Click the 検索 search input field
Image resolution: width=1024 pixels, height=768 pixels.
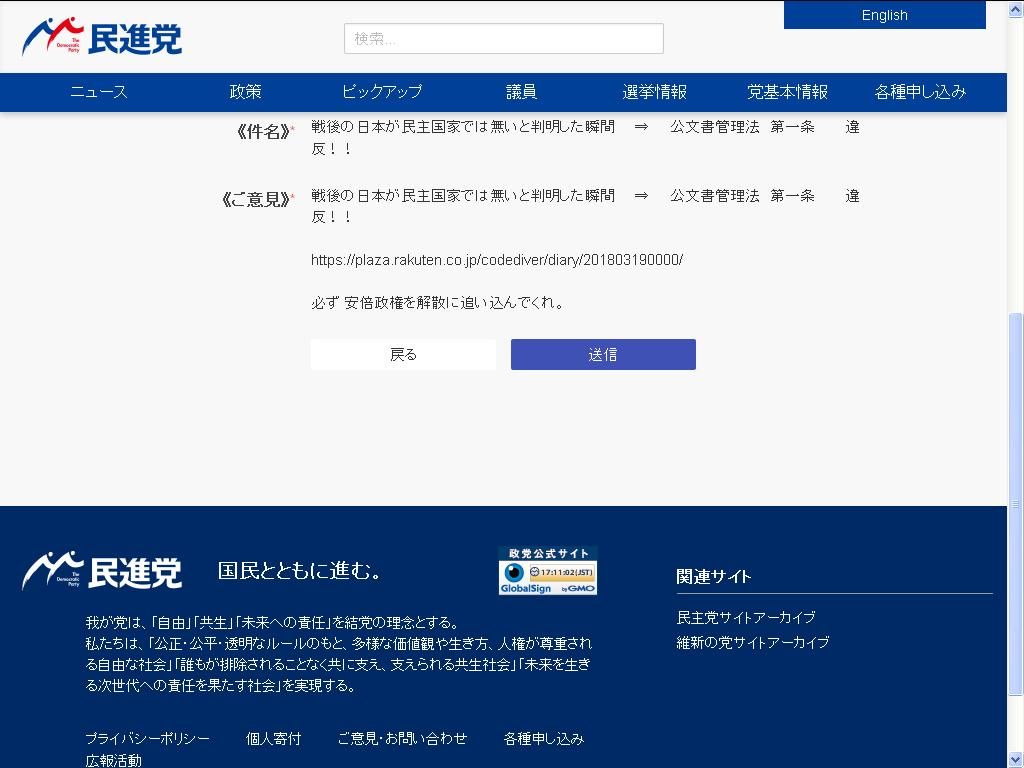pos(503,39)
